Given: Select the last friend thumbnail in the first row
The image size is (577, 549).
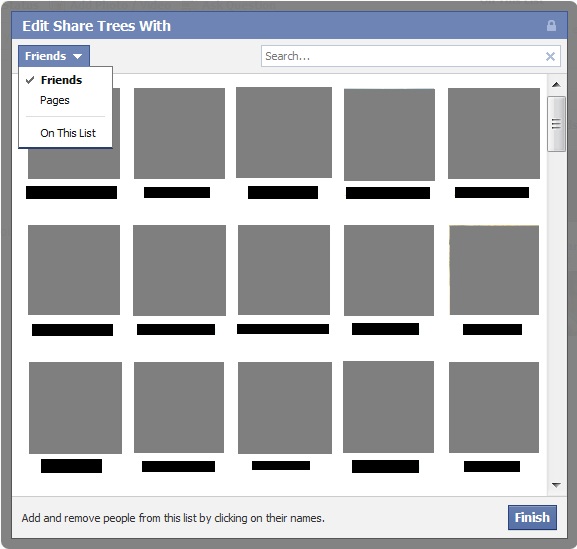Looking at the screenshot, I should [x=494, y=133].
